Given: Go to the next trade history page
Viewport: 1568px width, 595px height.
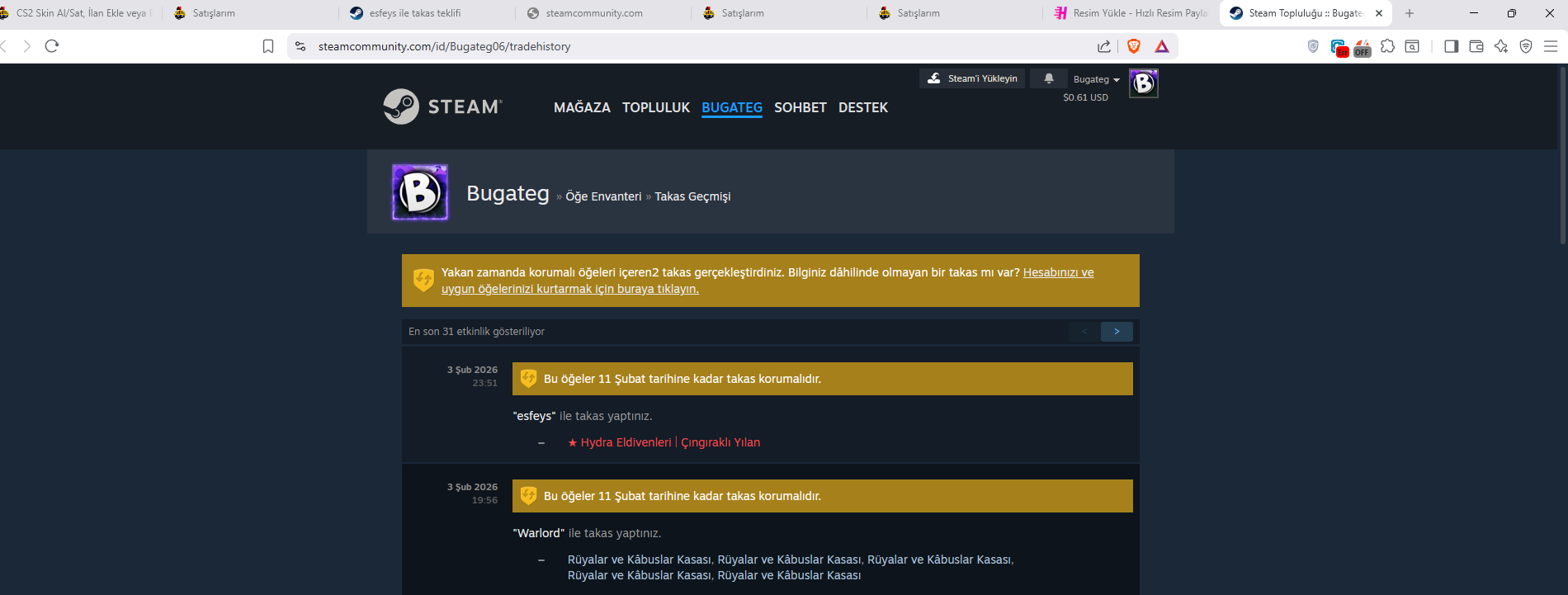Looking at the screenshot, I should tap(1117, 332).
